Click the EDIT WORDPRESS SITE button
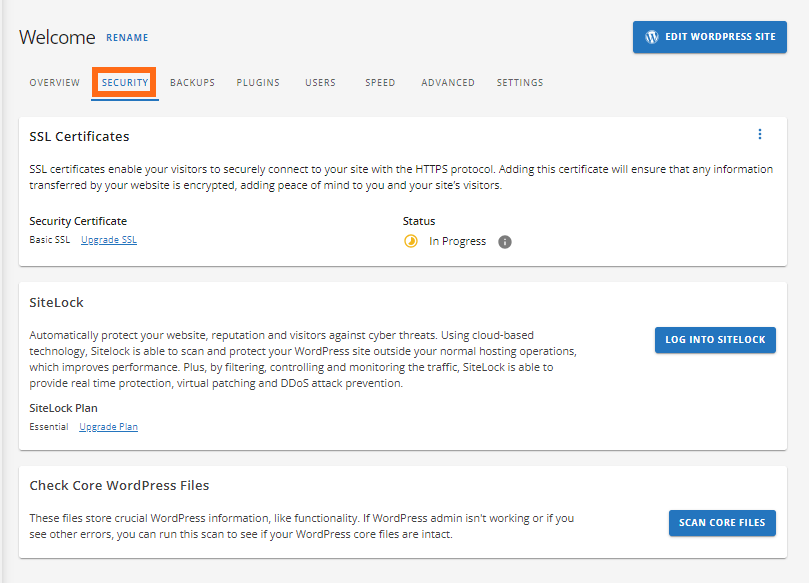 point(709,36)
